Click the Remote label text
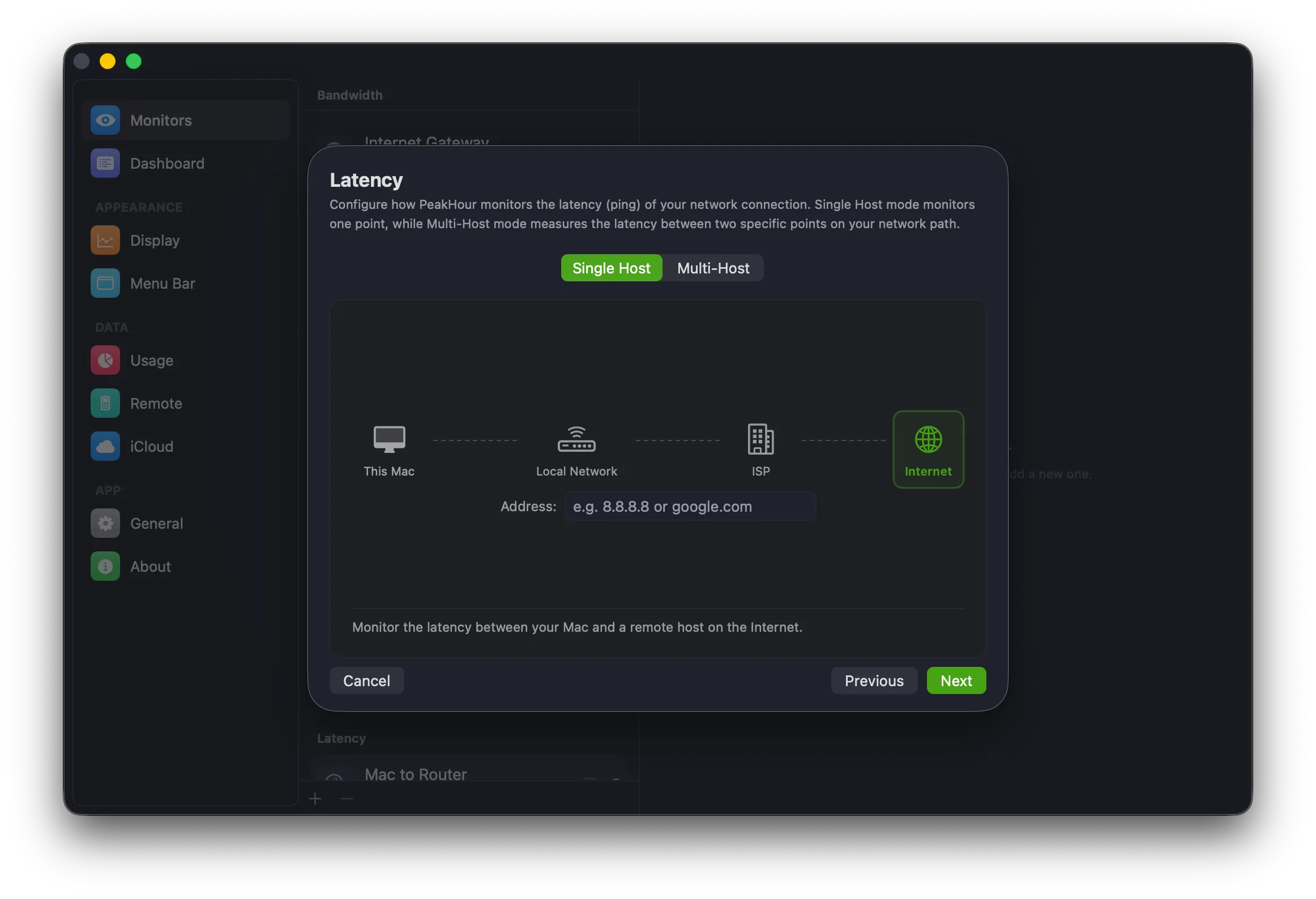 [156, 403]
